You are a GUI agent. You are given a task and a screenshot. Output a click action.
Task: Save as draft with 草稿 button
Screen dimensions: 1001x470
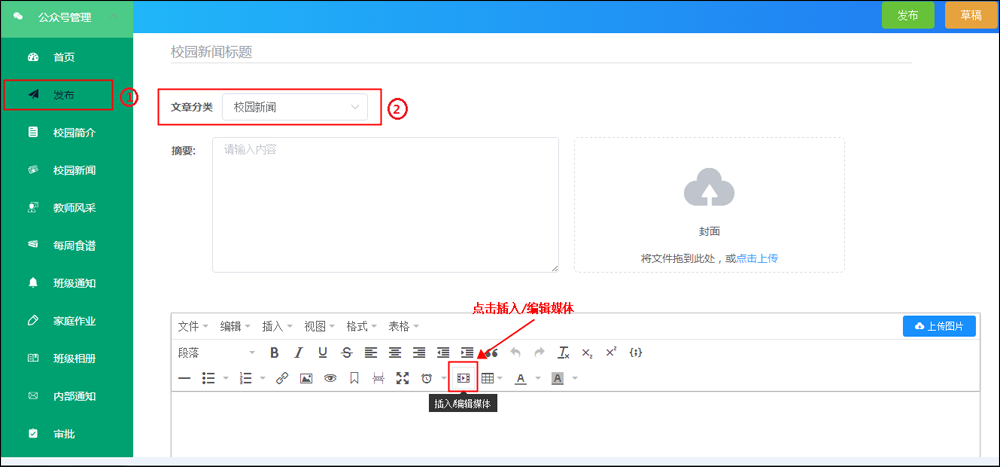point(971,15)
